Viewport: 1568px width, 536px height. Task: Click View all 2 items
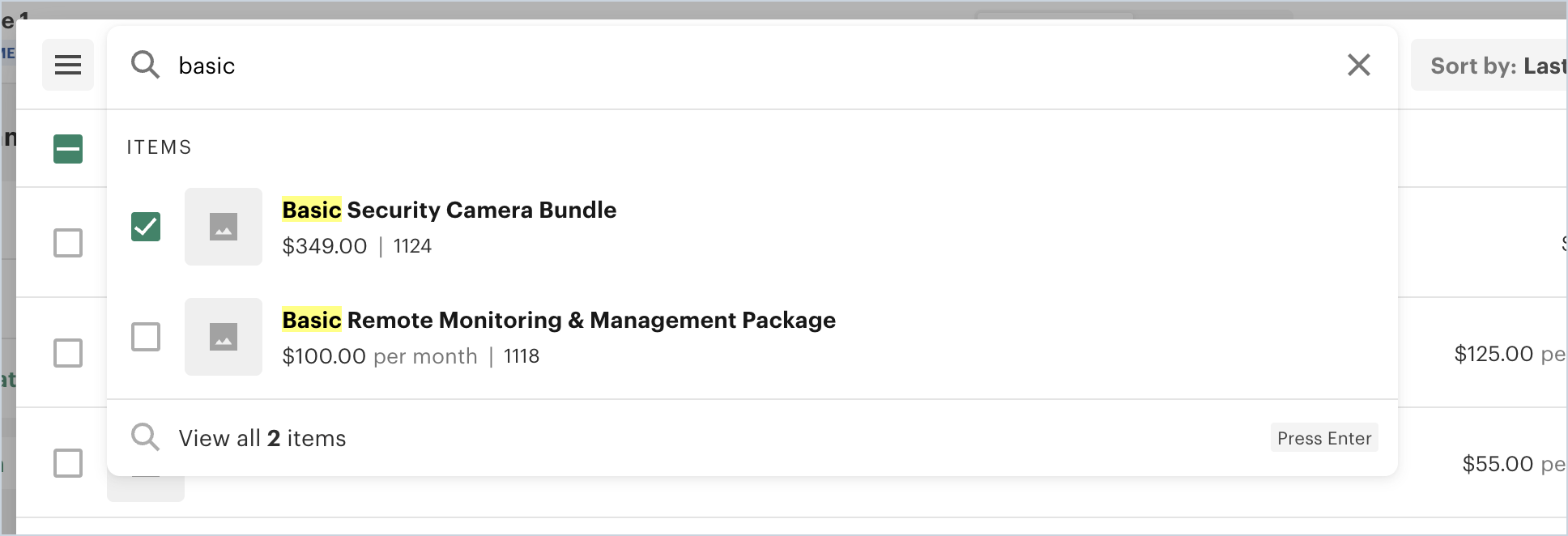click(x=262, y=438)
